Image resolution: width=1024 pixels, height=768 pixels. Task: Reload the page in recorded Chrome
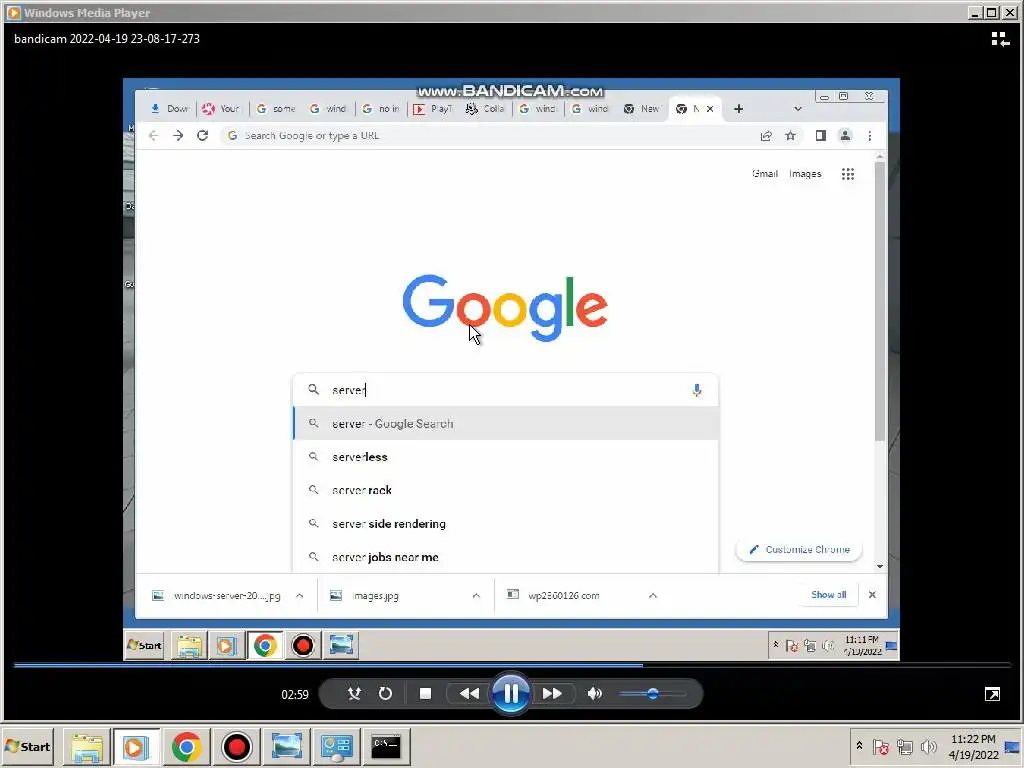click(202, 136)
